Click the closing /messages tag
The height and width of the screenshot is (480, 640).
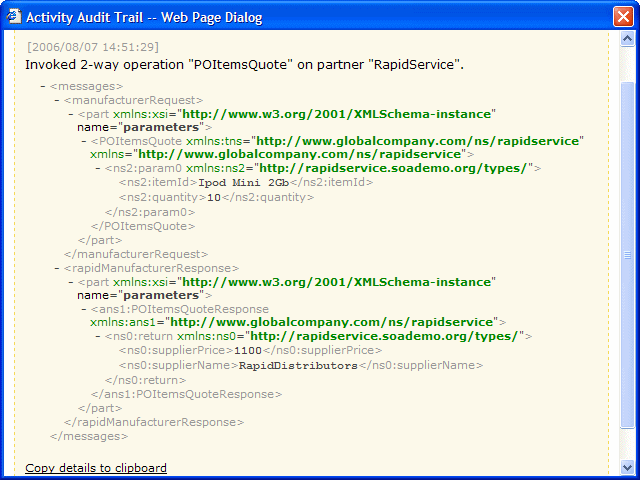(89, 436)
